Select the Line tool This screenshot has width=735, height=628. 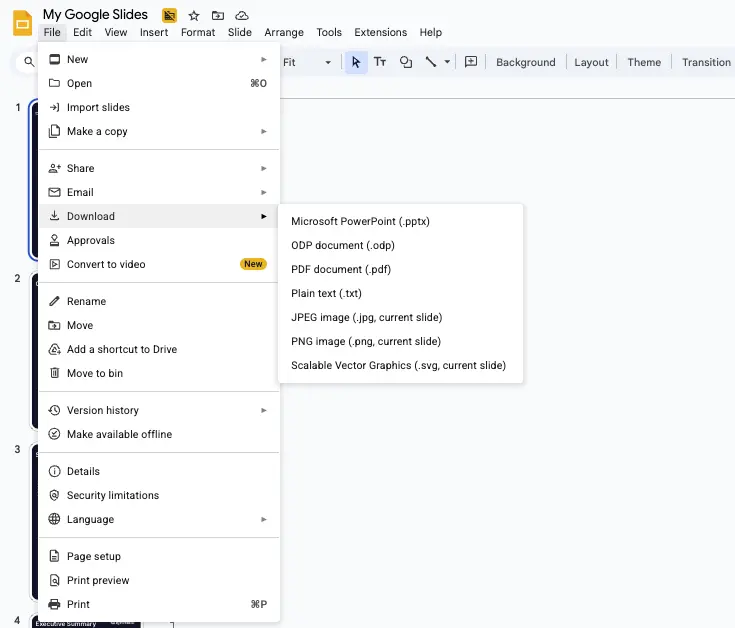(430, 62)
